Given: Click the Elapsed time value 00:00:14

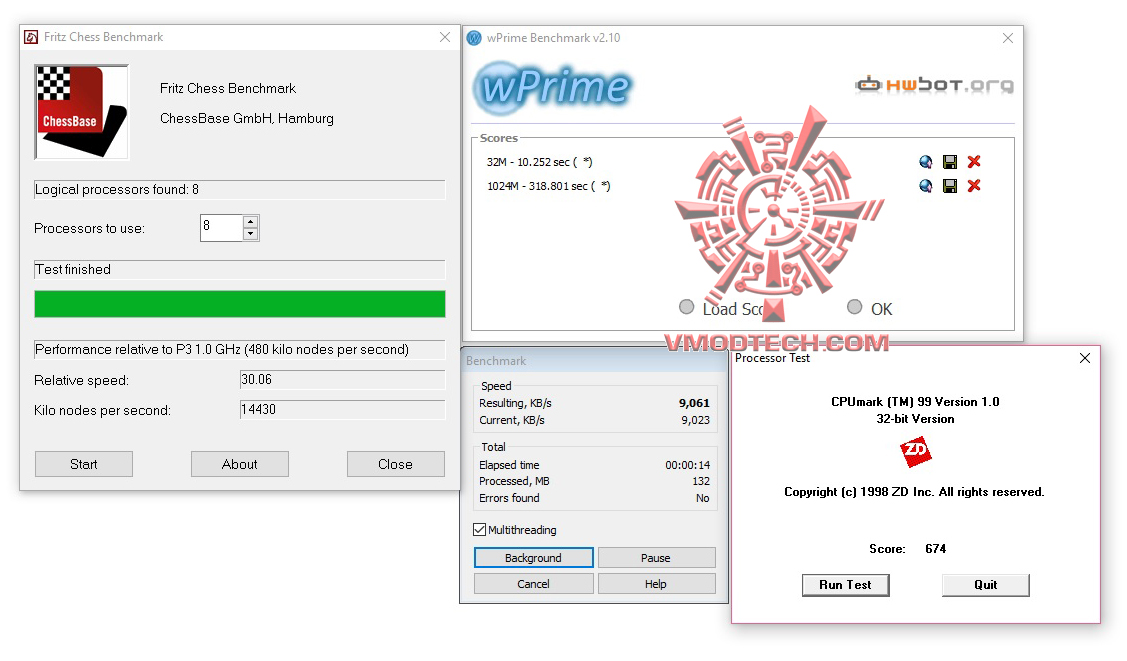Looking at the screenshot, I should tap(688, 465).
